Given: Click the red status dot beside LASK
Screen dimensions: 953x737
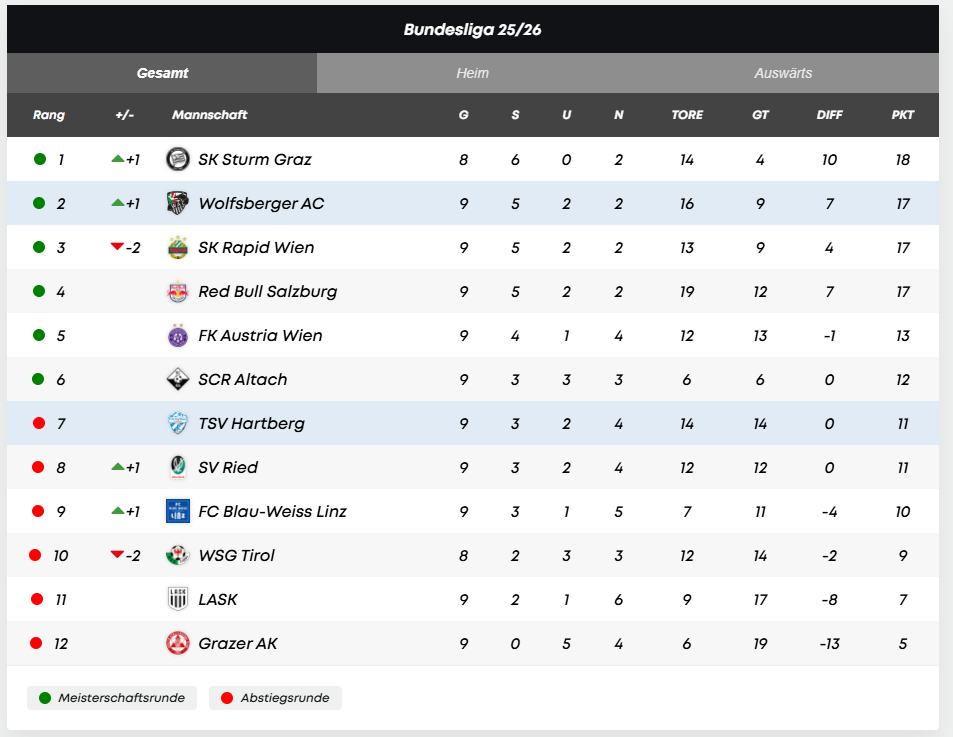Looking at the screenshot, I should click(x=37, y=599).
